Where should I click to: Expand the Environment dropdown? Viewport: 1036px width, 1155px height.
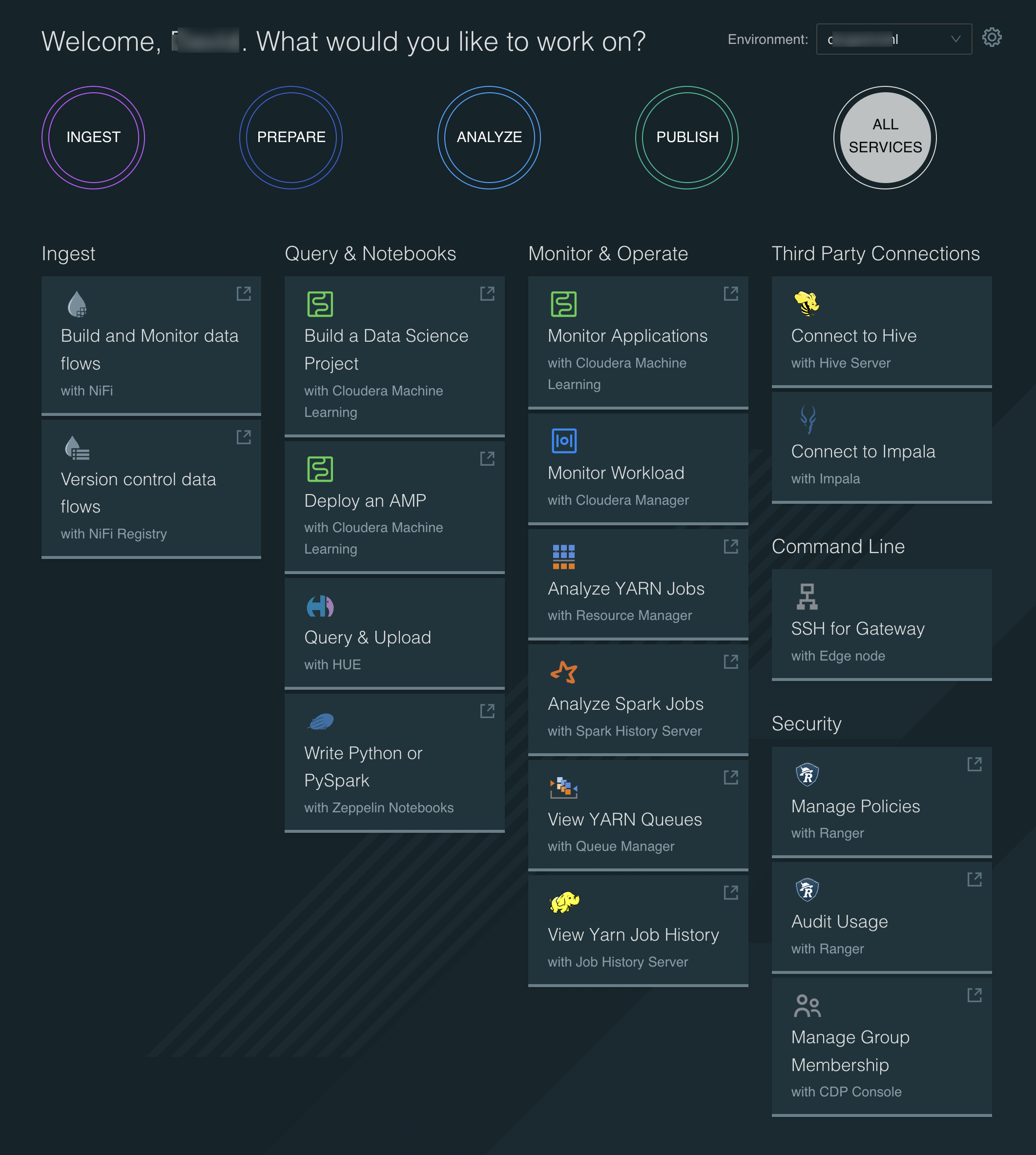(894, 39)
